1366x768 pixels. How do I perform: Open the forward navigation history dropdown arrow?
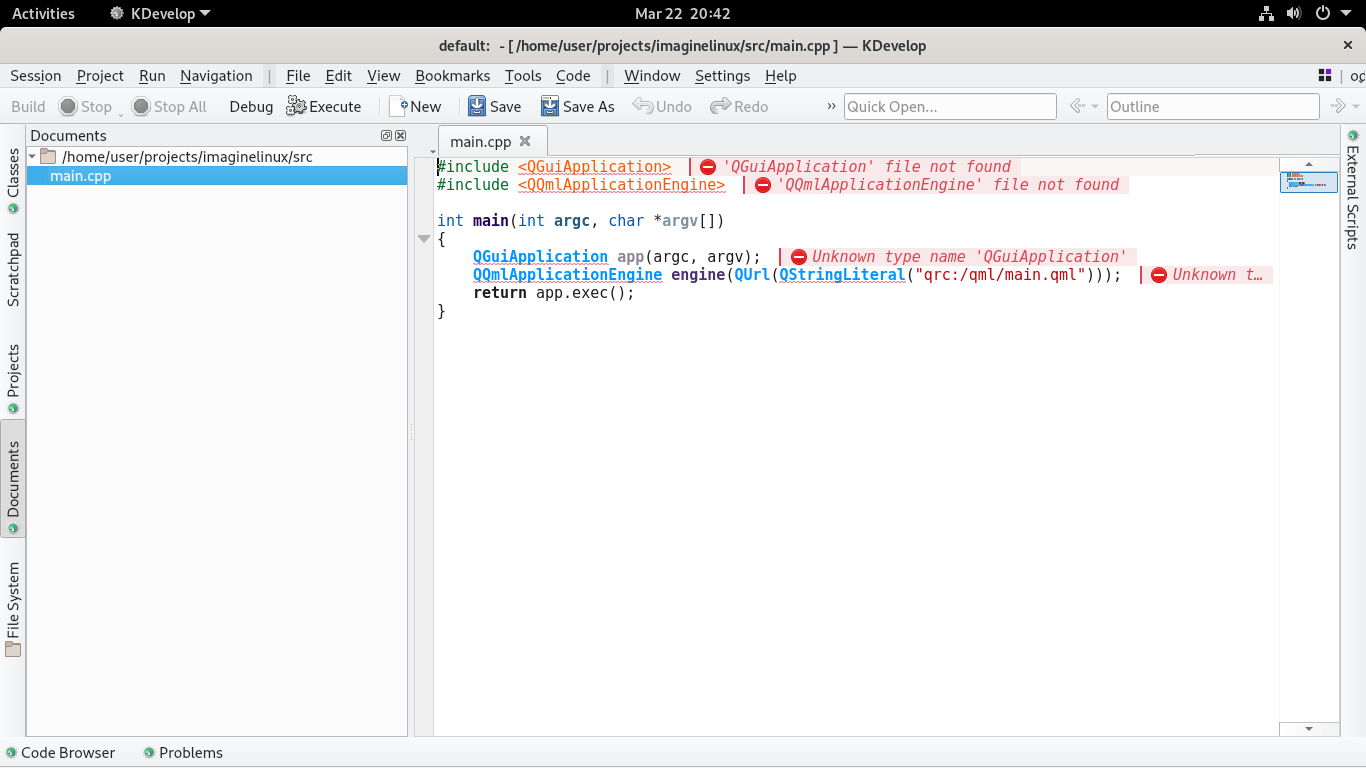point(1356,107)
